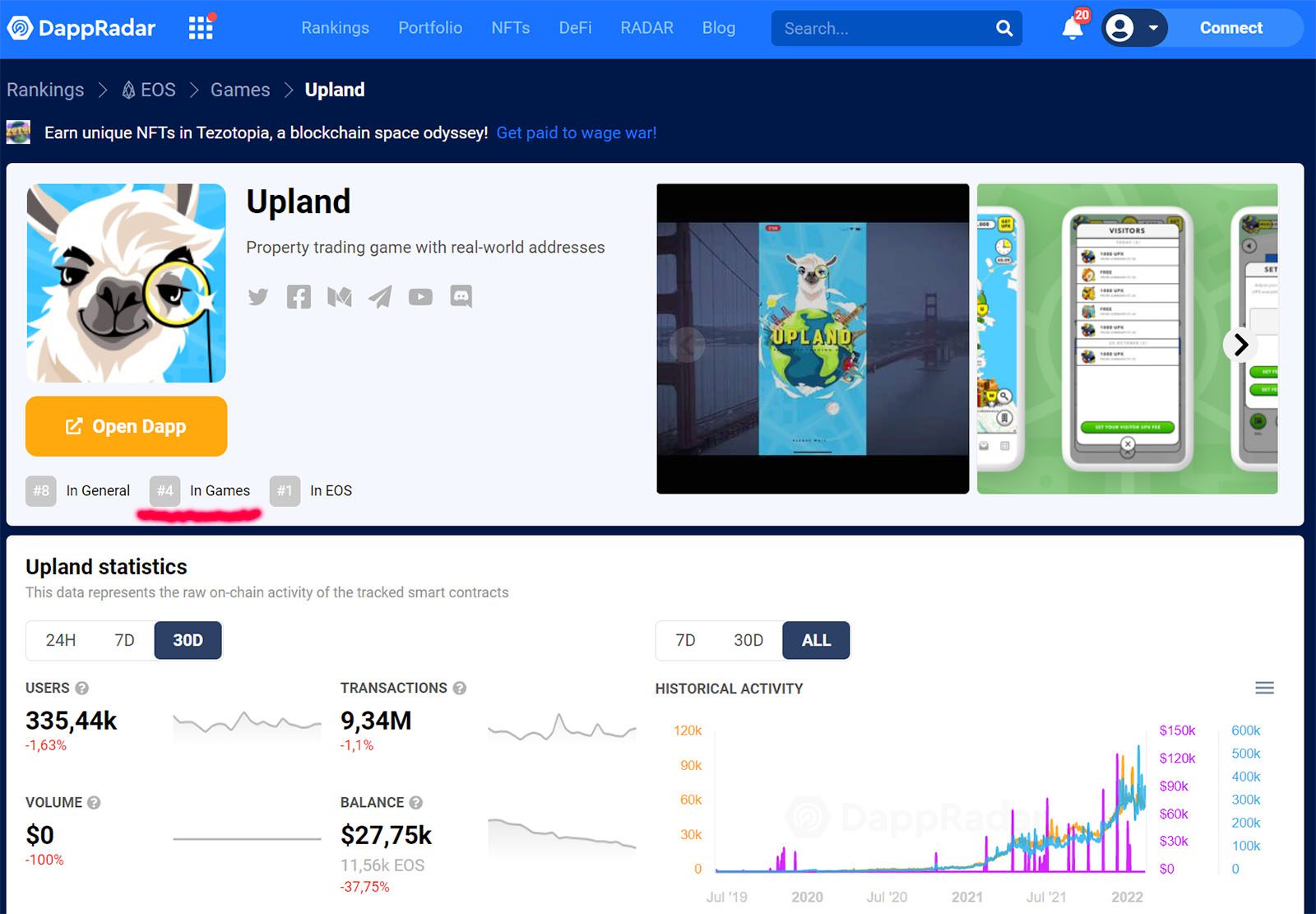1316x914 pixels.
Task: Open the NFTs menu item
Action: [511, 28]
